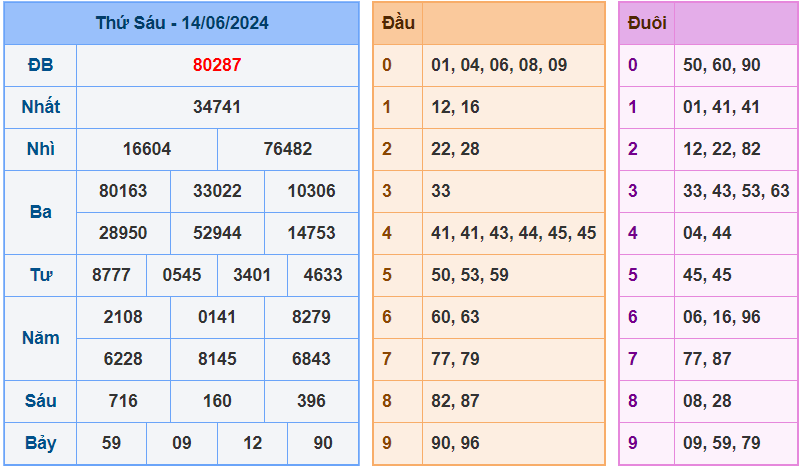Select Đầu row 4 values 41, 41, 43, 44, 45, 45

(x=513, y=233)
